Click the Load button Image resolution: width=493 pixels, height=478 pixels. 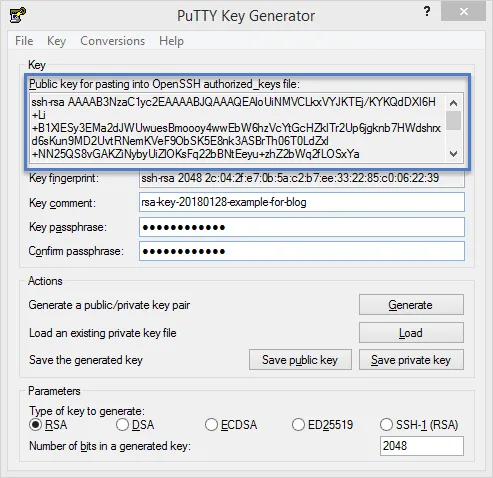[x=411, y=333]
